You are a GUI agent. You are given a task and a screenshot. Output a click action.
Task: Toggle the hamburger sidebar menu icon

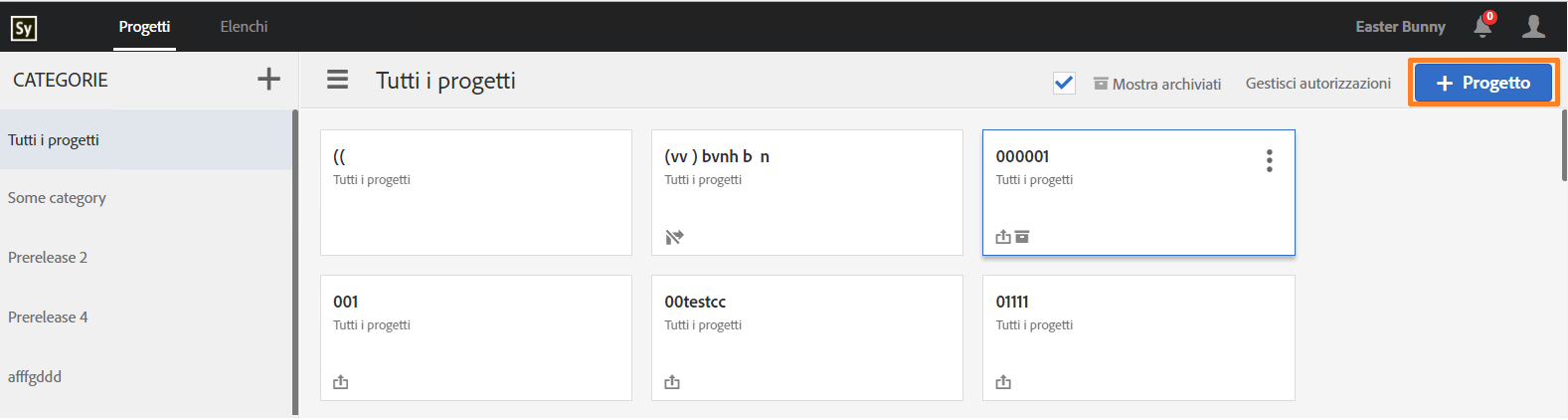338,80
